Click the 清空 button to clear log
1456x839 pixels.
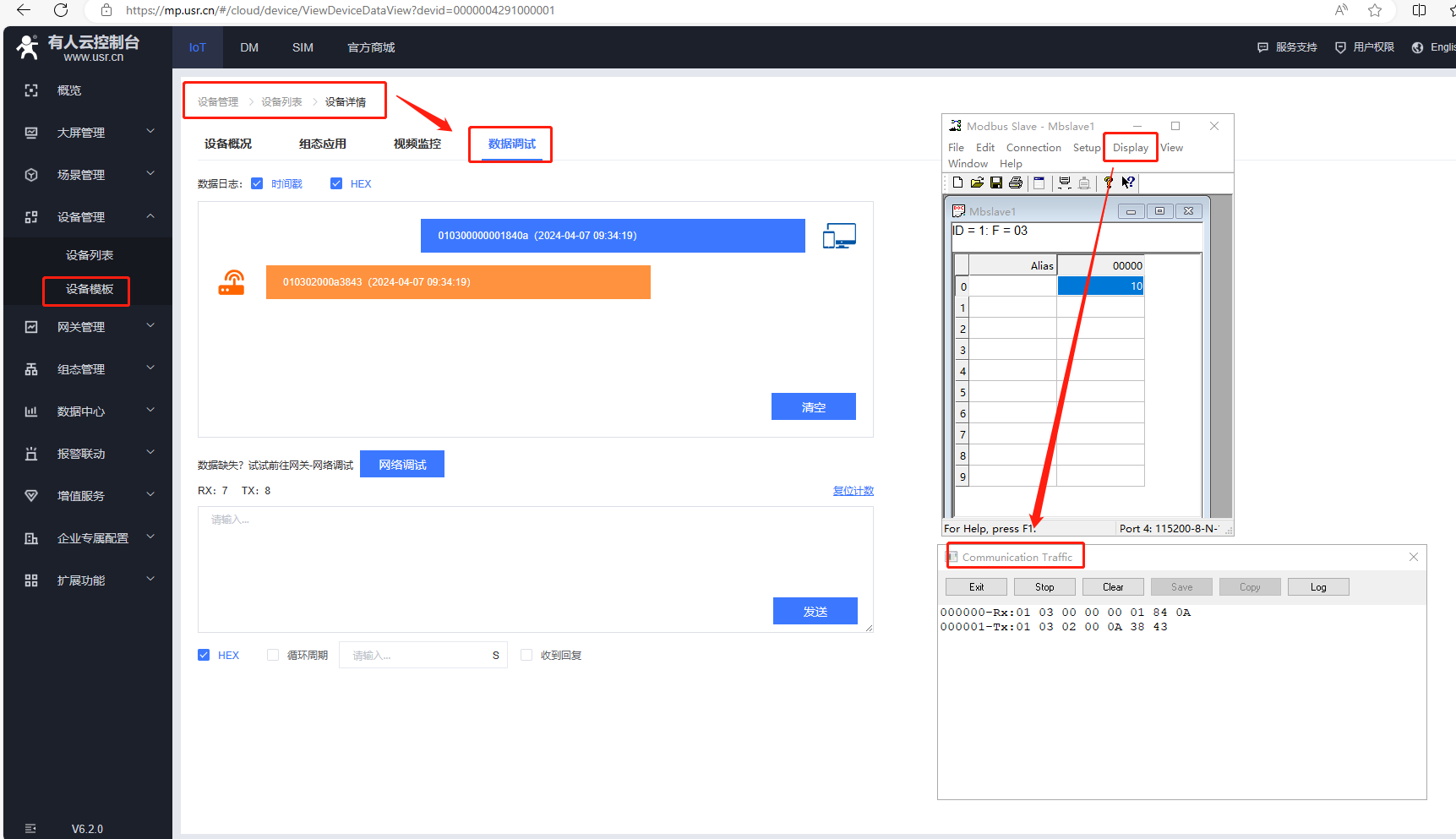813,406
